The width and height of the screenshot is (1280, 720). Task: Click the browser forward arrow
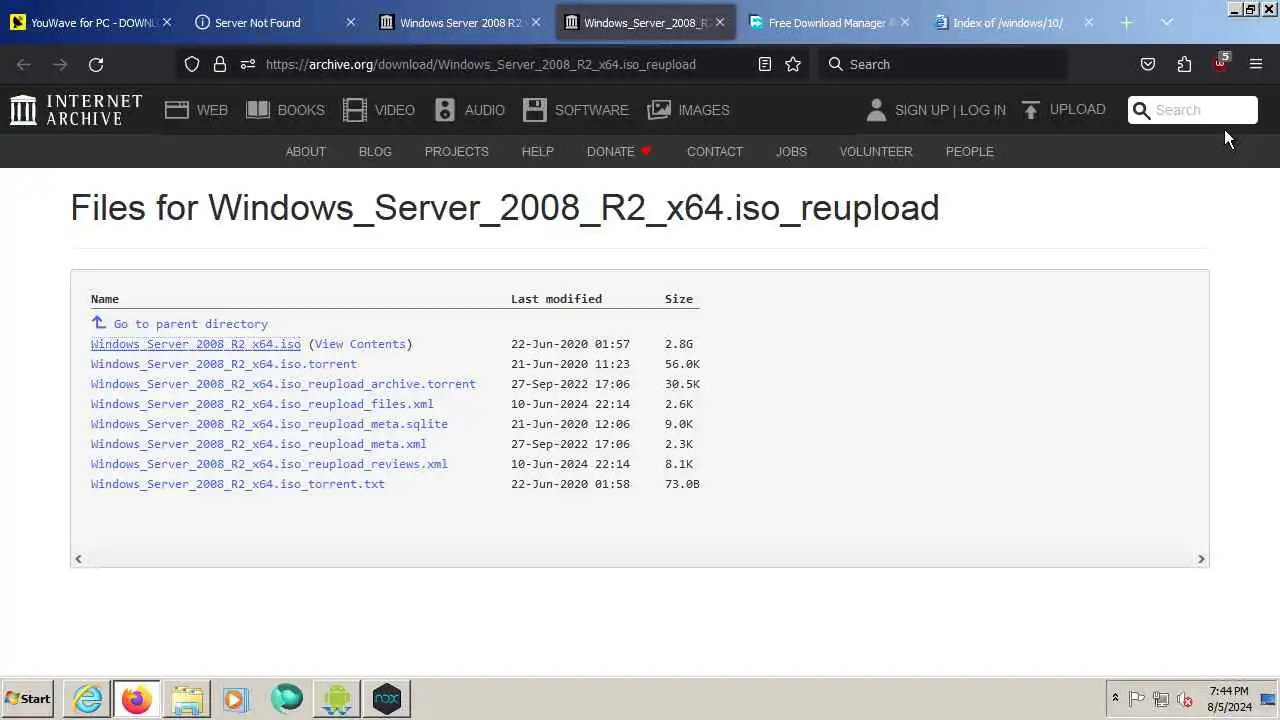(x=60, y=64)
